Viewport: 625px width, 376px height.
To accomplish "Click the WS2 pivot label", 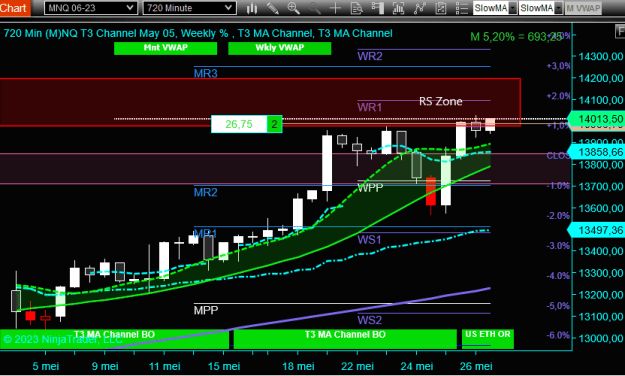I will [x=369, y=320].
